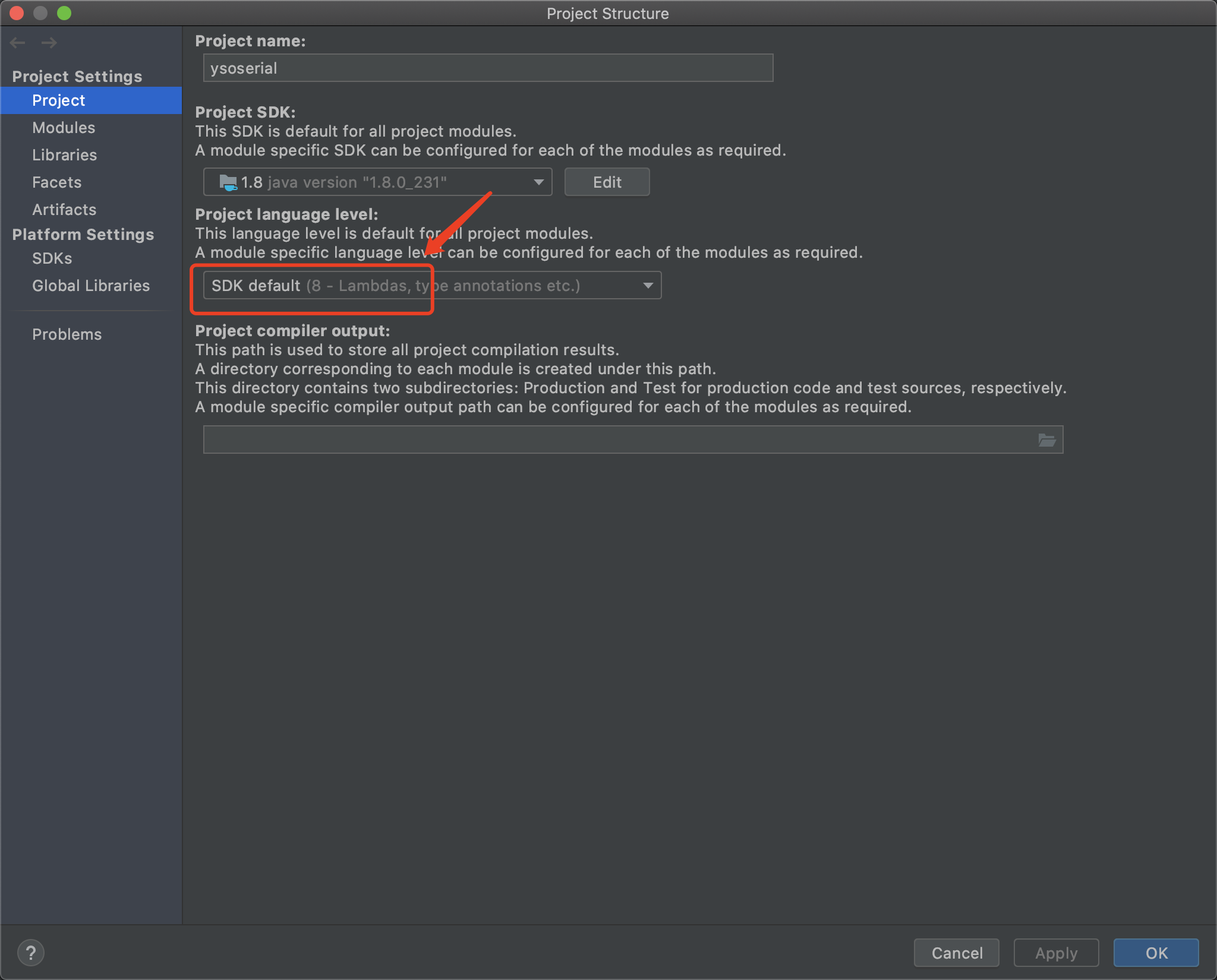Show the Problems list
Screen dimensions: 1217x980
point(67,334)
